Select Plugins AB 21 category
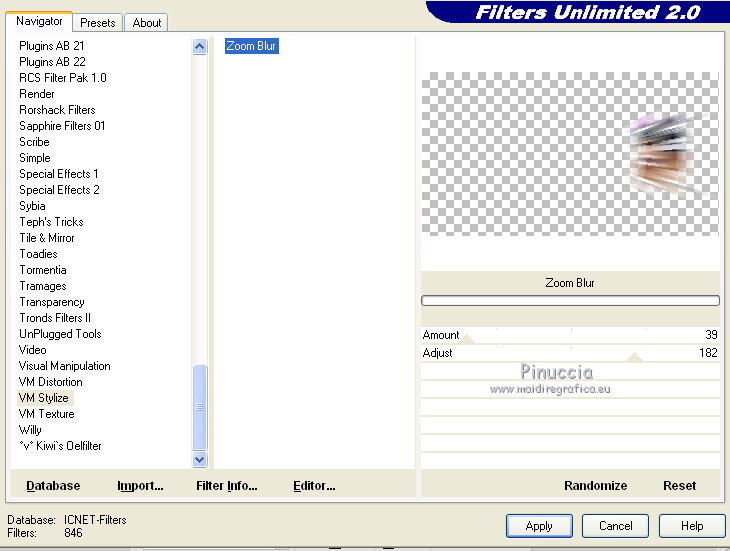 click(x=52, y=46)
